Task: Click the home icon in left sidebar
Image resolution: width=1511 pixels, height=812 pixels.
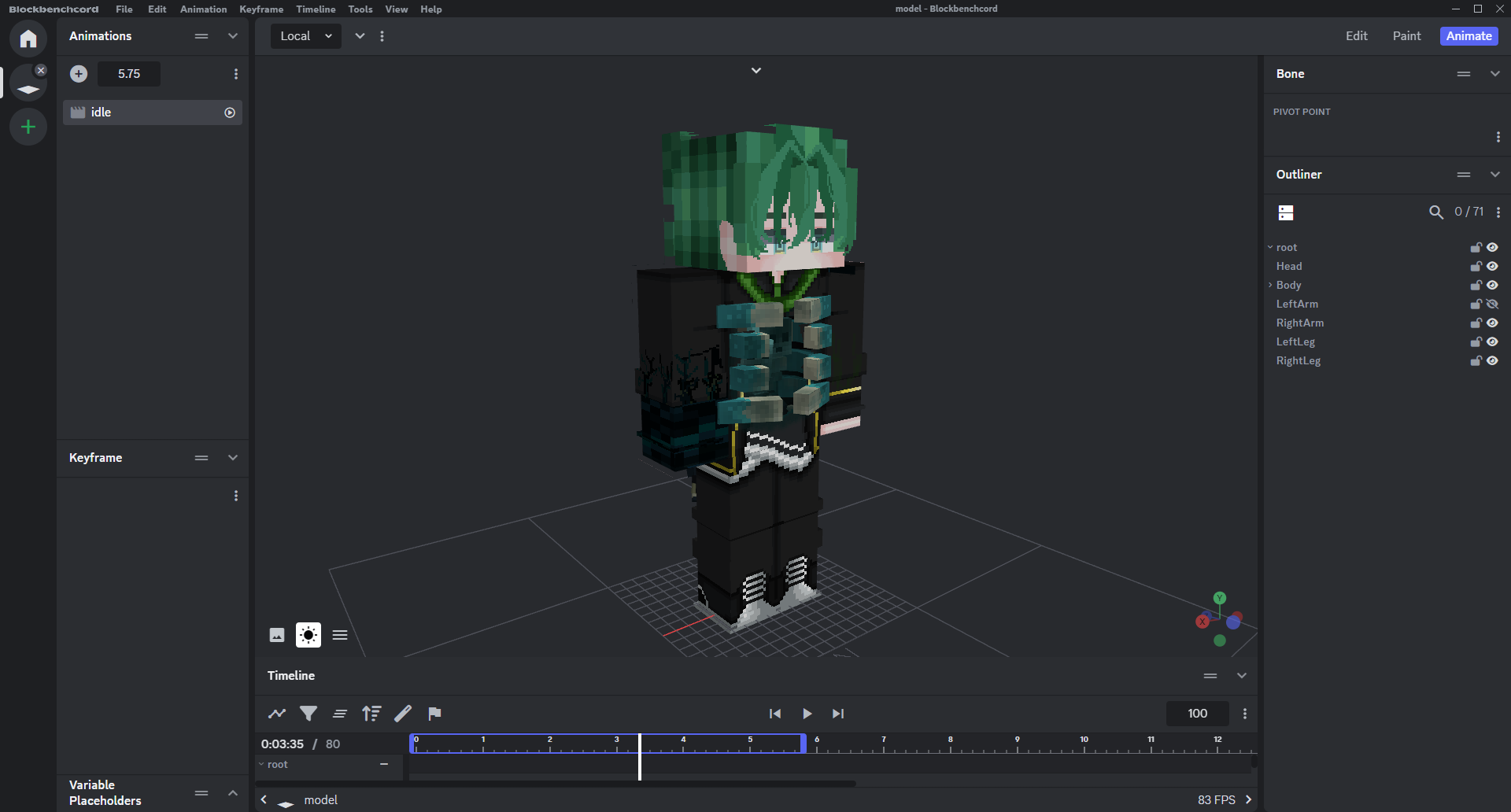Action: click(28, 39)
